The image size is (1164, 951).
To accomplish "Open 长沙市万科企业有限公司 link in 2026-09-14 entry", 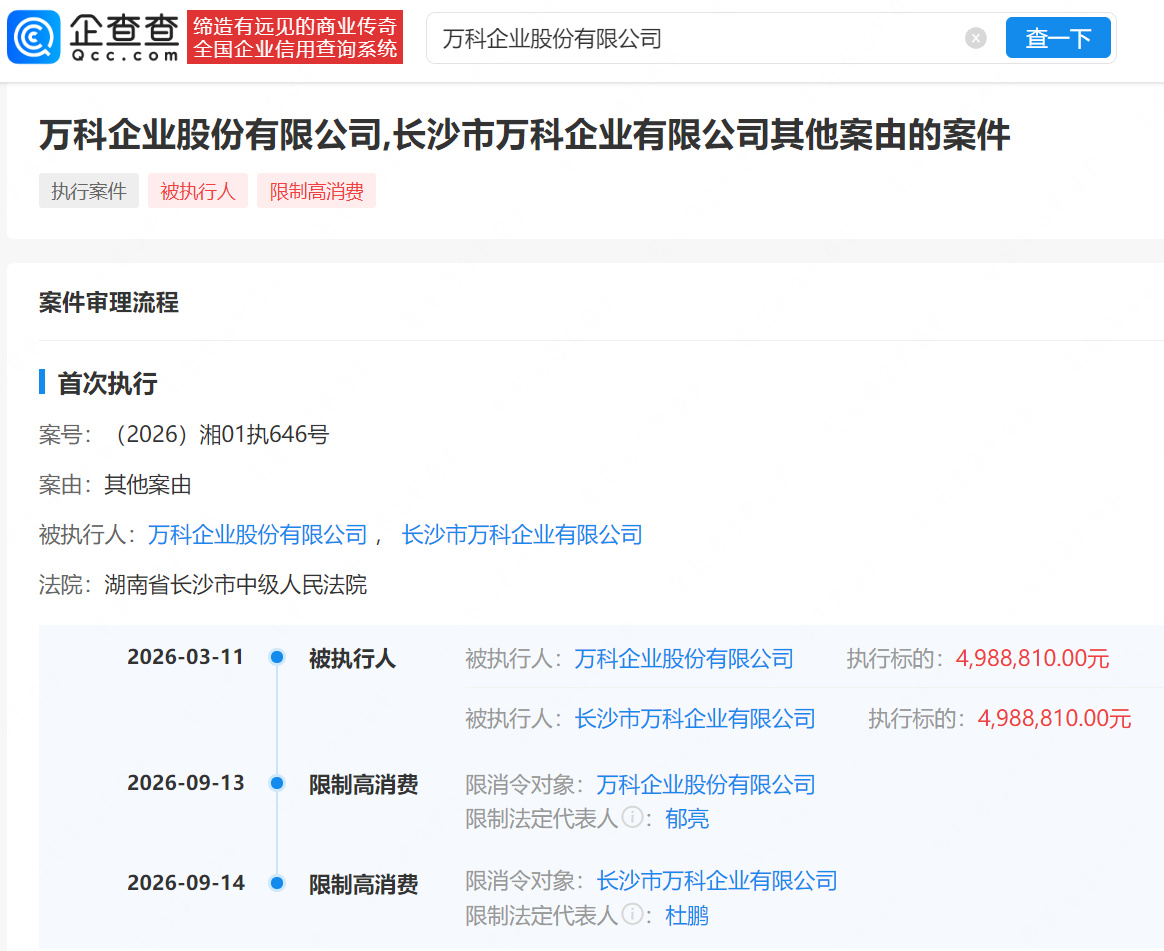I will pyautogui.click(x=717, y=881).
